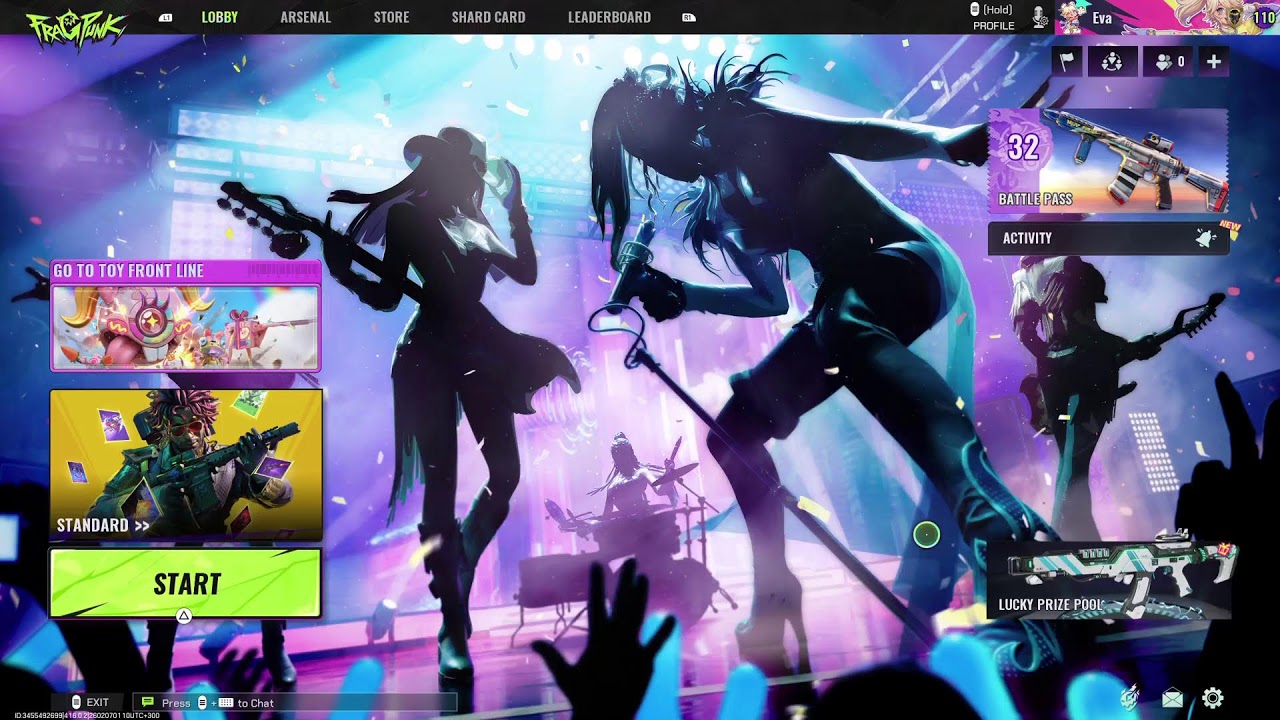1280x720 pixels.
Task: Open the settings gear icon
Action: tap(1213, 698)
